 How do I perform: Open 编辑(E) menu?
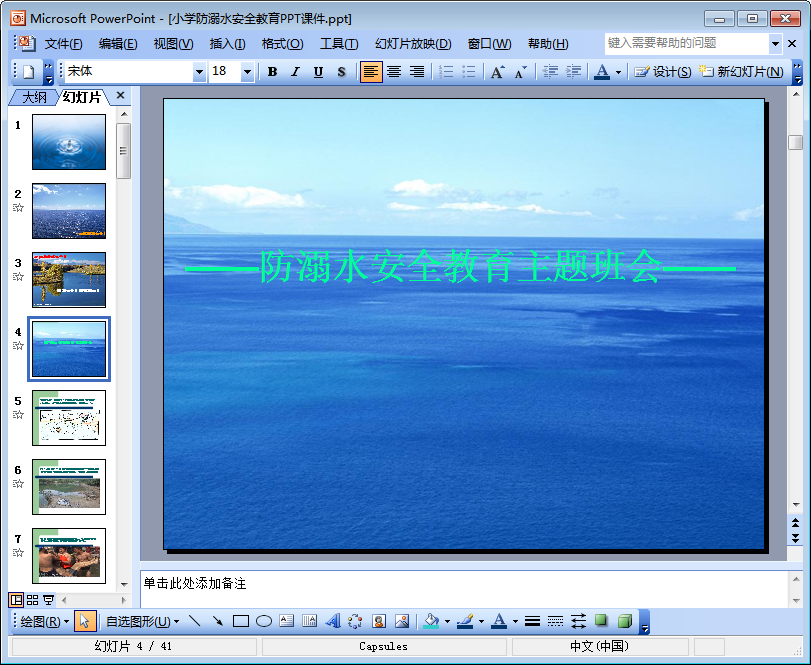118,44
